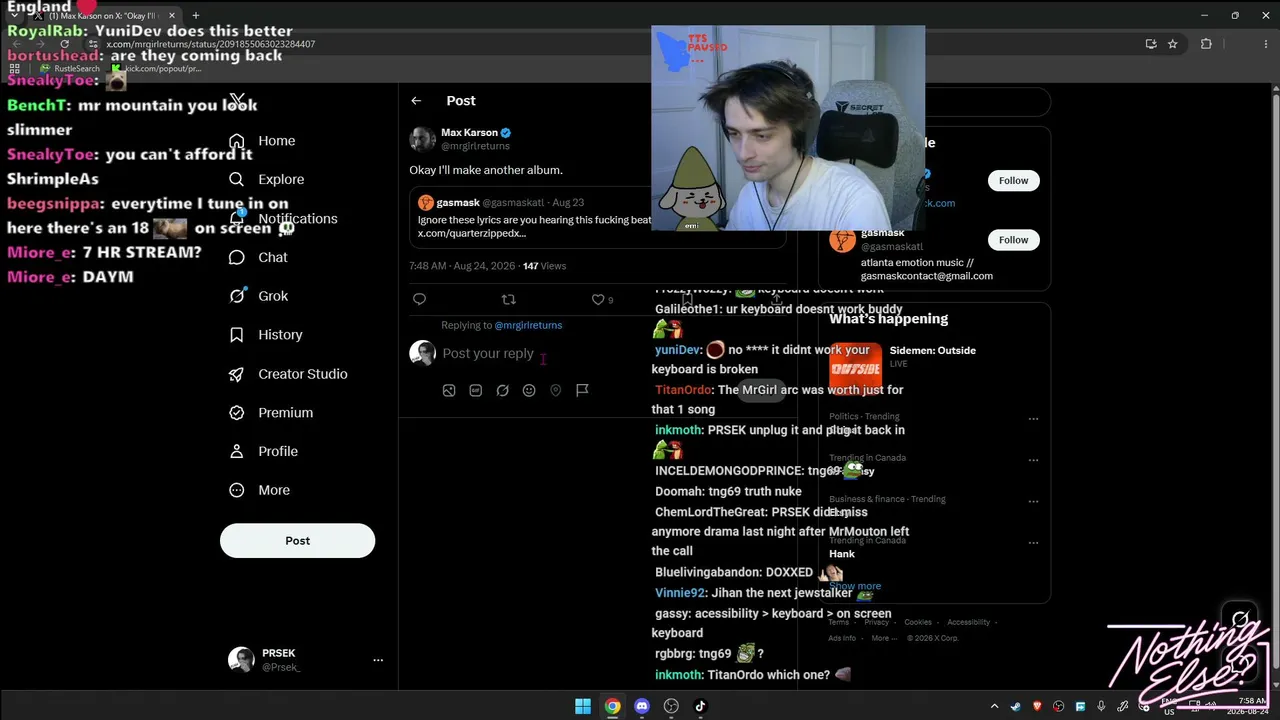Open the Chrome extensions puzzle icon
This screenshot has height=720, width=1280.
(1206, 44)
